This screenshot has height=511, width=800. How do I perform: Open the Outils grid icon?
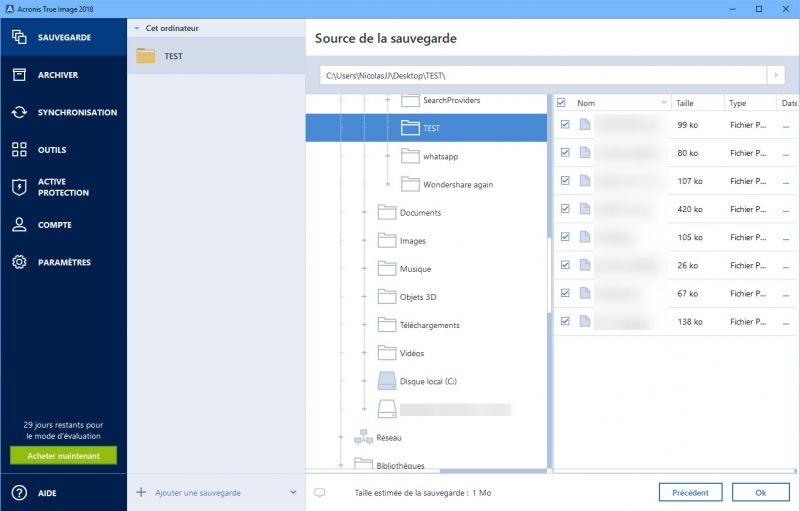(19, 149)
